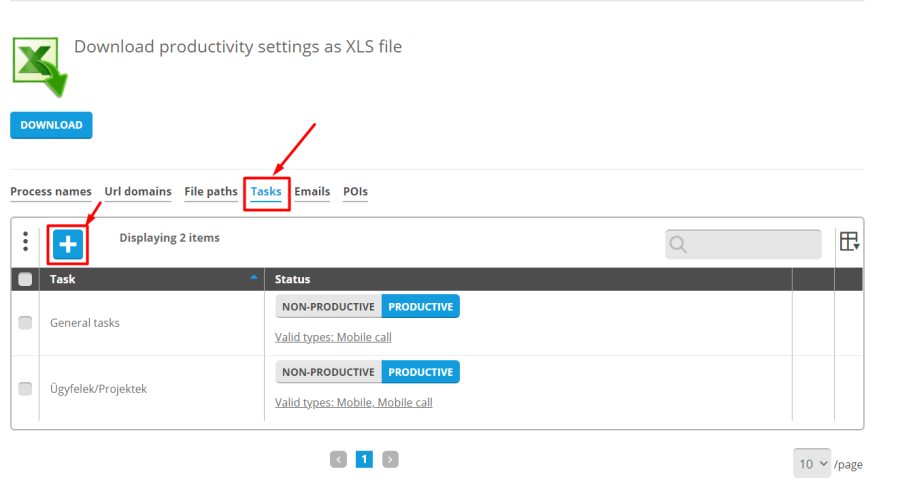This screenshot has width=900, height=493.
Task: Open Valid types: Mobile call link
Action: [333, 338]
